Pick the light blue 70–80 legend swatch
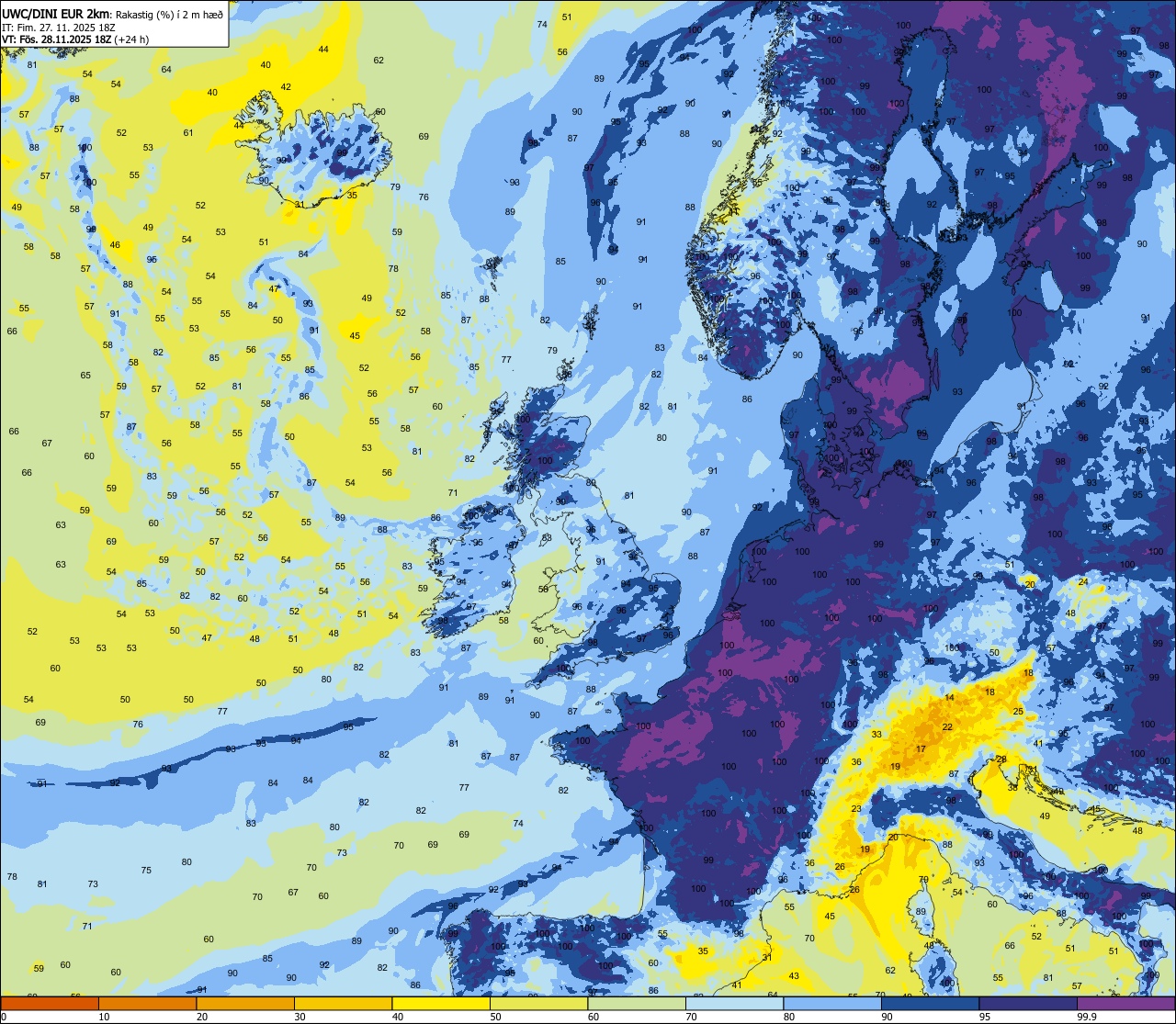This screenshot has width=1176, height=1024. coord(734,1003)
